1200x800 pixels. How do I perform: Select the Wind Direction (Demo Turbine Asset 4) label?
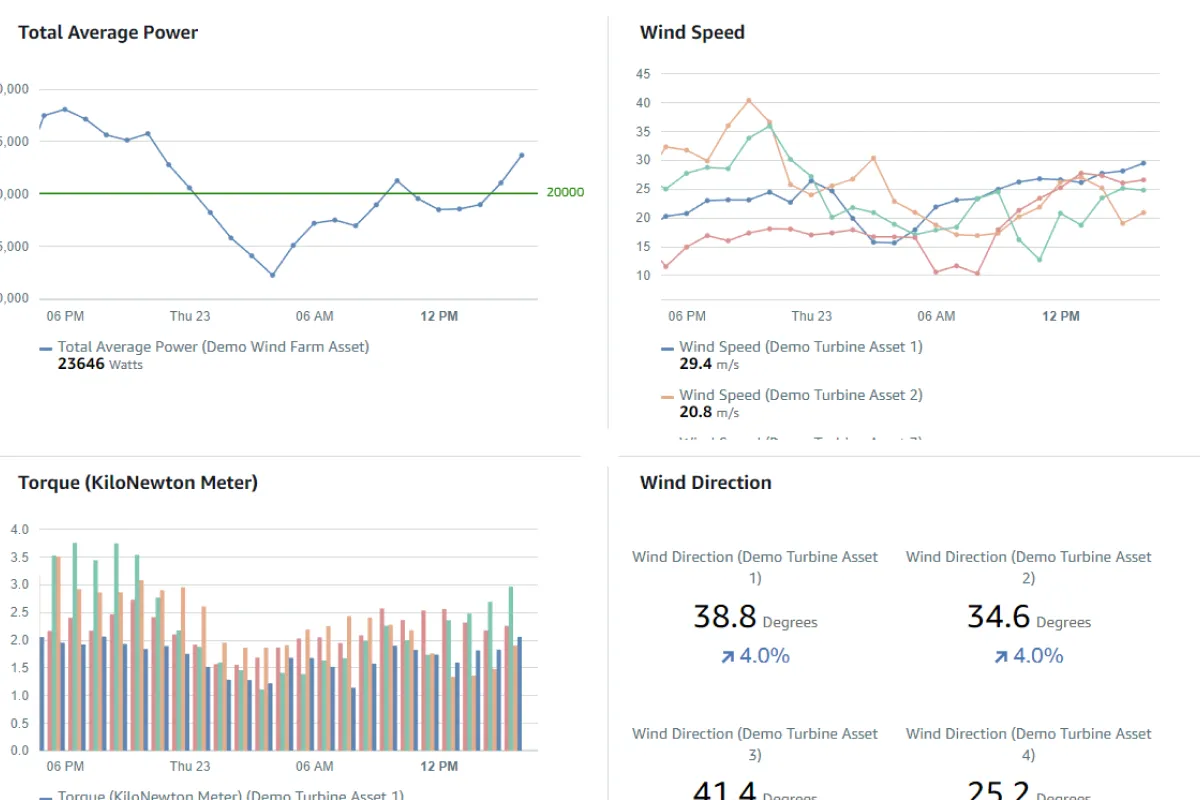tap(1029, 743)
